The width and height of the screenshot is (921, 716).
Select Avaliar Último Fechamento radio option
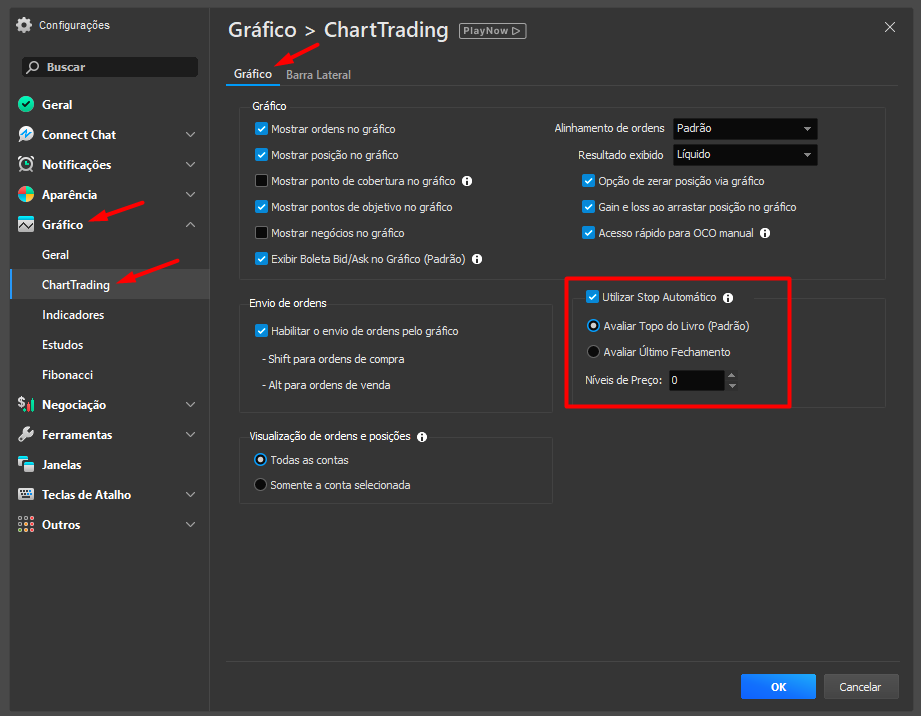pyautogui.click(x=594, y=352)
